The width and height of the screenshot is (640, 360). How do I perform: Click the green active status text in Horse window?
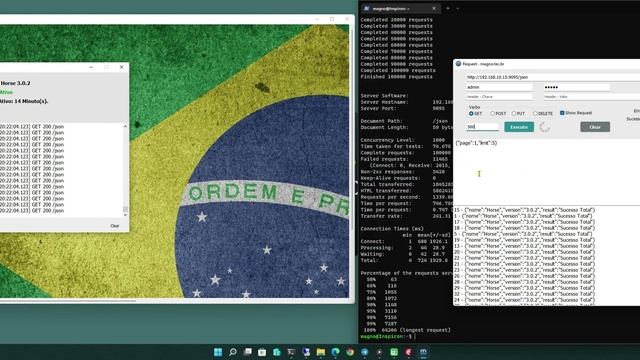click(x=6, y=92)
